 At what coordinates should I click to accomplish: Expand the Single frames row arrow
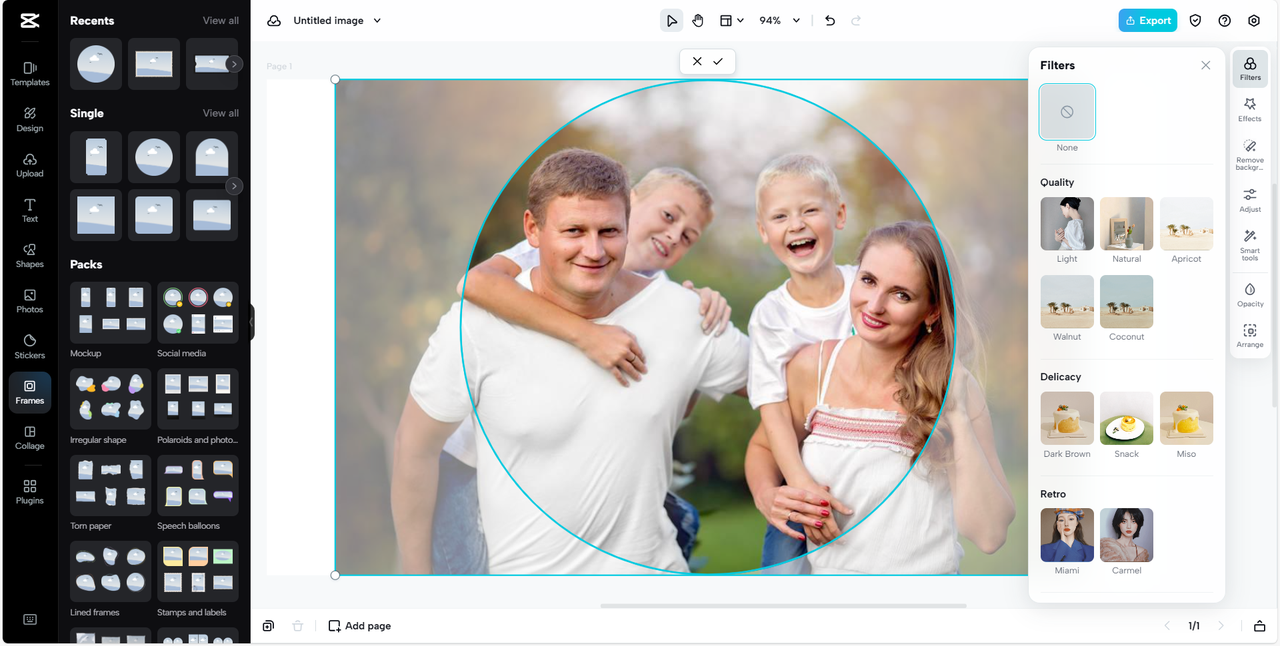tap(234, 186)
